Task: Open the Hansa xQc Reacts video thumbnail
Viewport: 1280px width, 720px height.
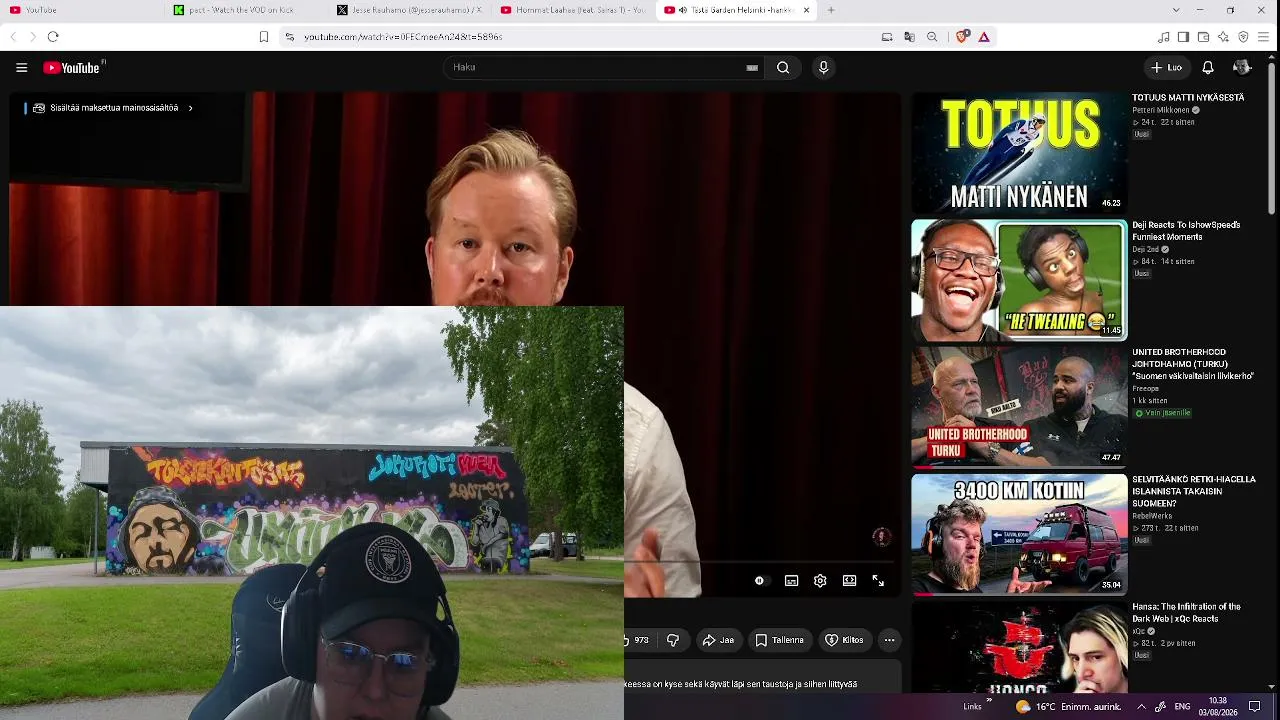Action: click(x=1019, y=647)
